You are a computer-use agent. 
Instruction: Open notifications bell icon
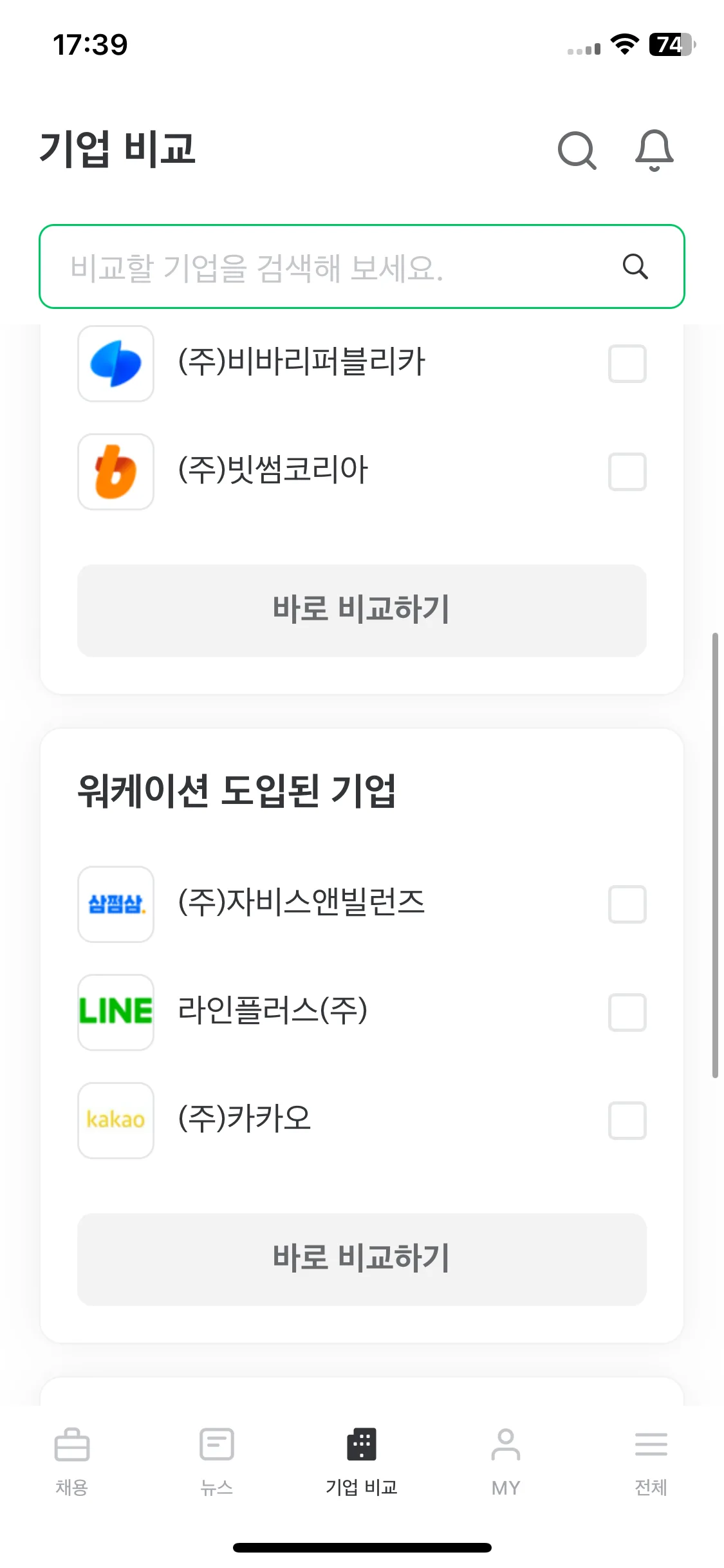[x=654, y=151]
